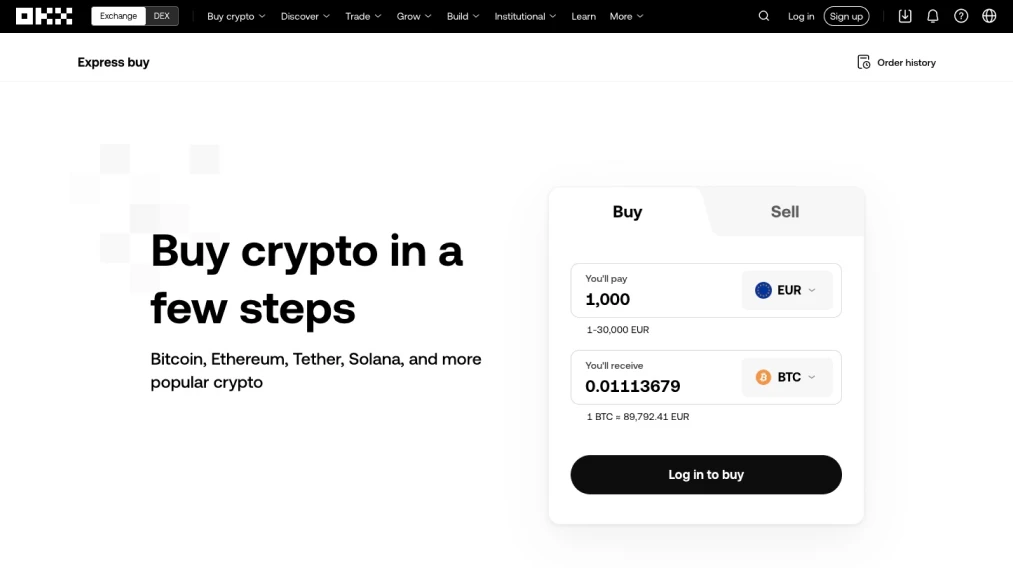Open the search magnifier icon
Image resolution: width=1013 pixels, height=568 pixels.
[x=764, y=16]
